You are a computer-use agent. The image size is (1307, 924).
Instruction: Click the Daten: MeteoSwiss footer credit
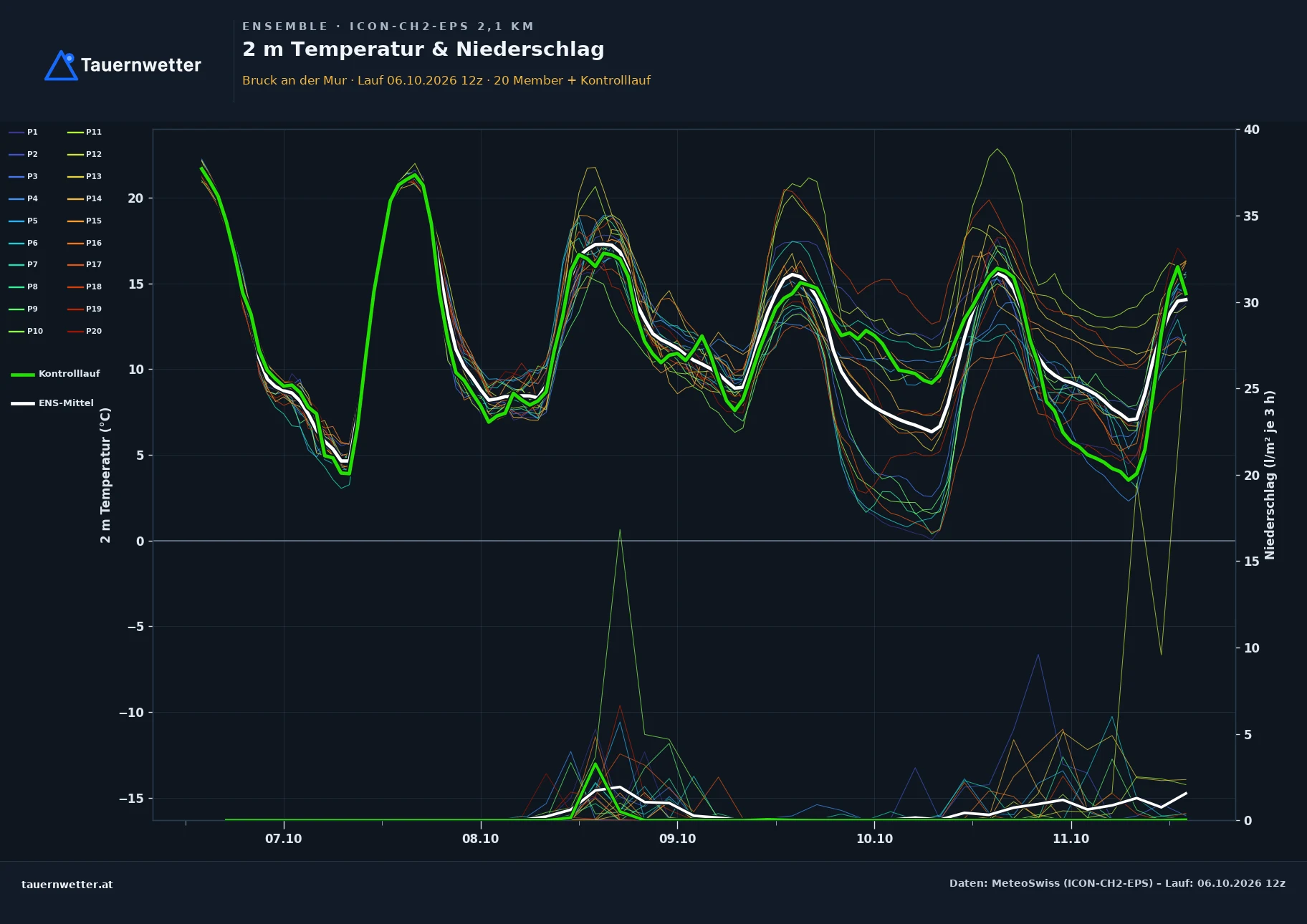[1117, 883]
